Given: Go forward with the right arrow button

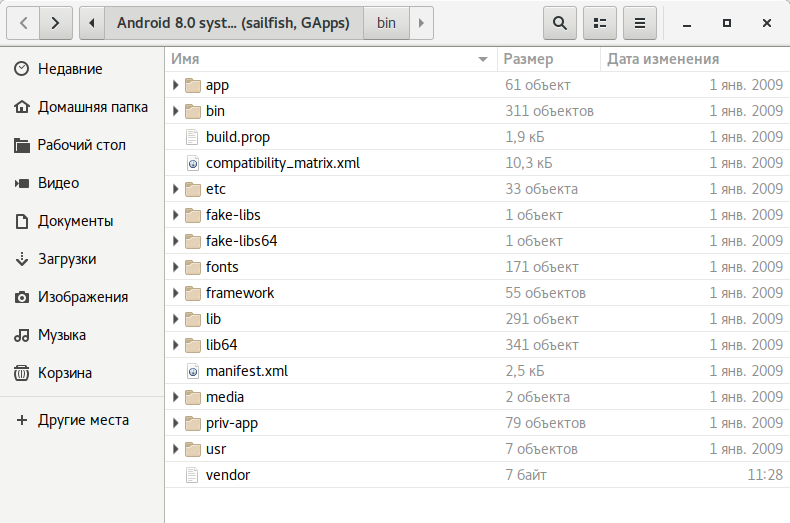Looking at the screenshot, I should coord(56,23).
